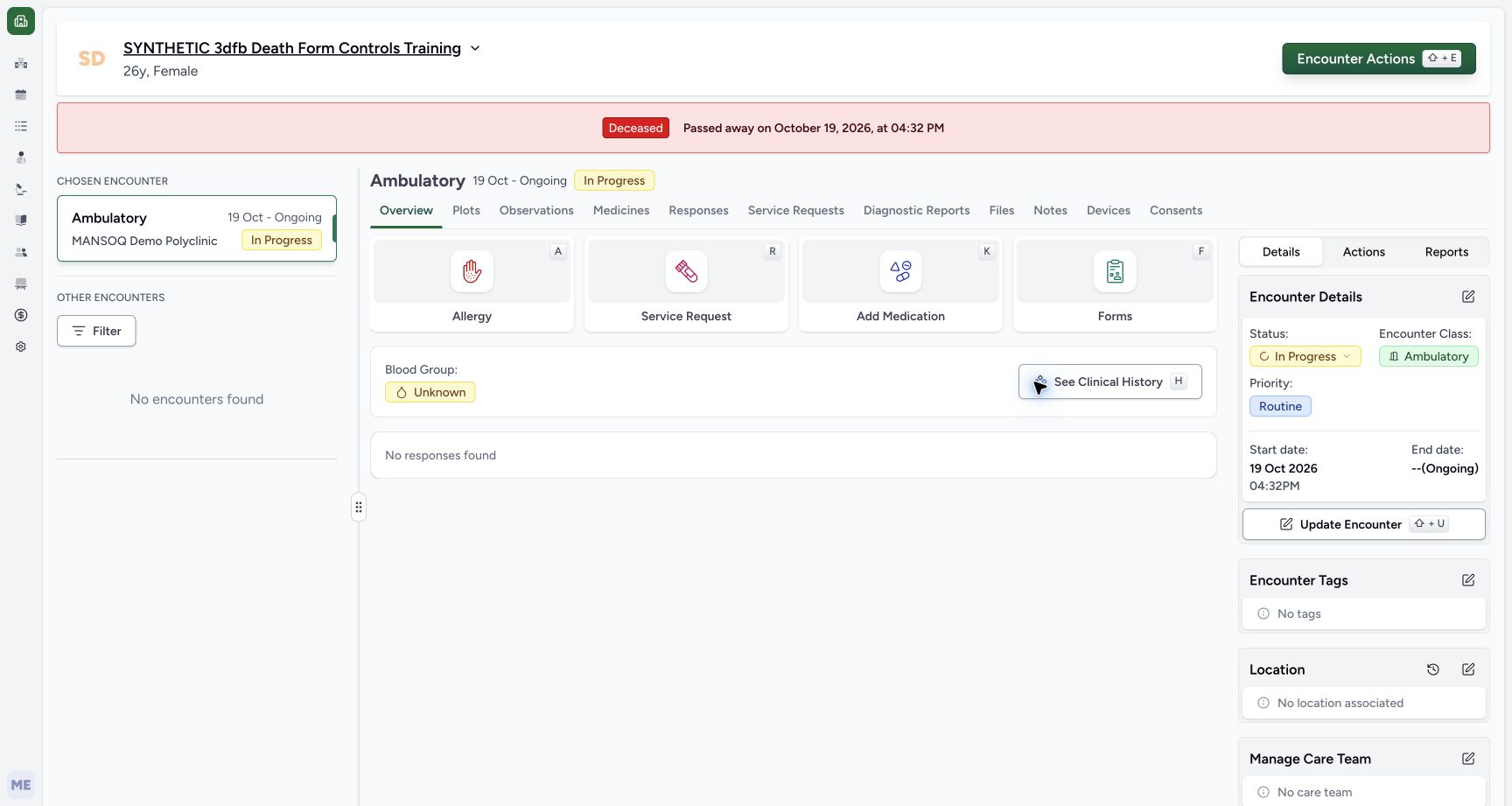Switch to the Actions panel tab
The image size is (1512, 806).
[x=1363, y=252]
